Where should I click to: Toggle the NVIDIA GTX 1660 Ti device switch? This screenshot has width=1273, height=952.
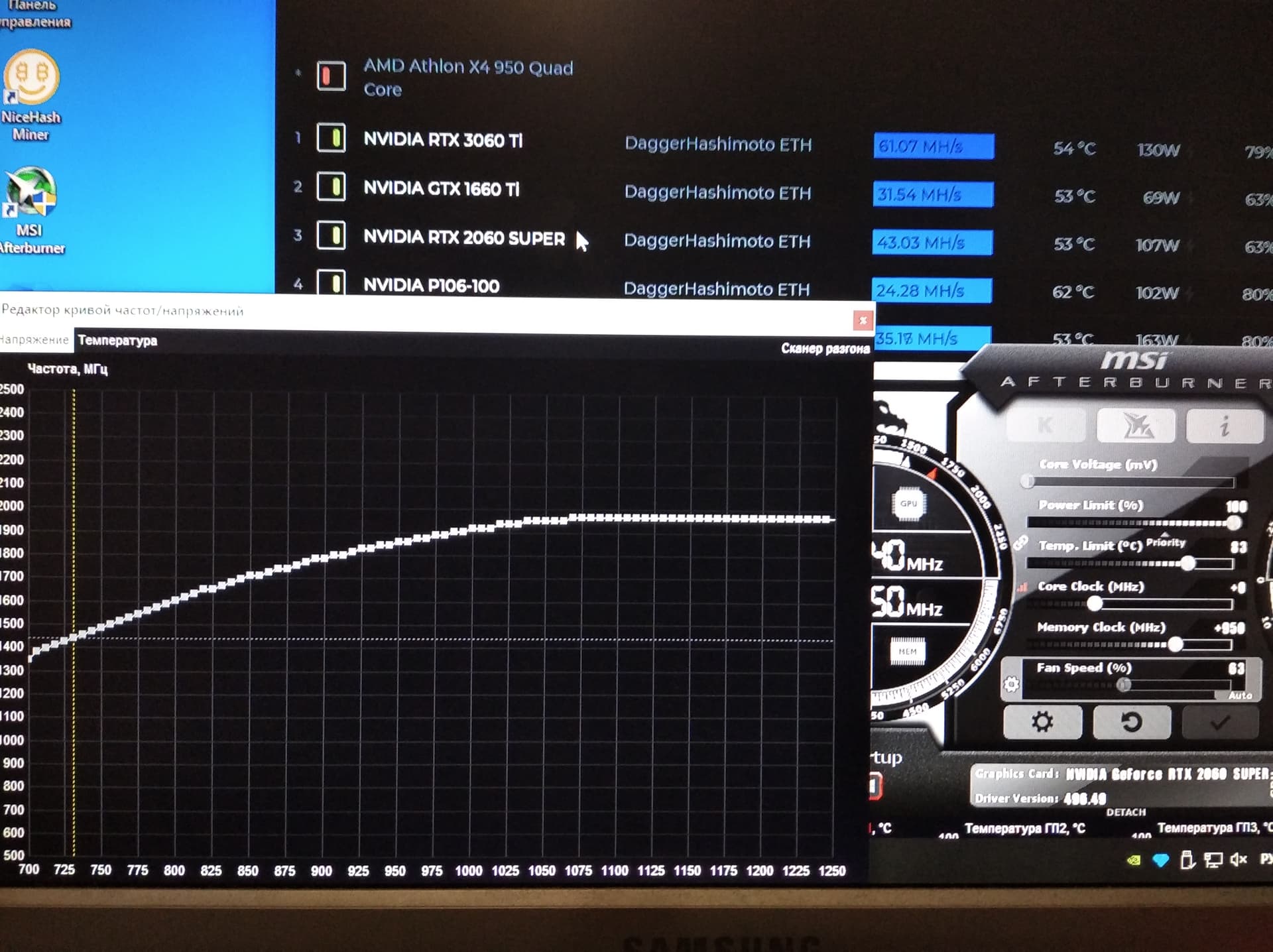pyautogui.click(x=331, y=186)
